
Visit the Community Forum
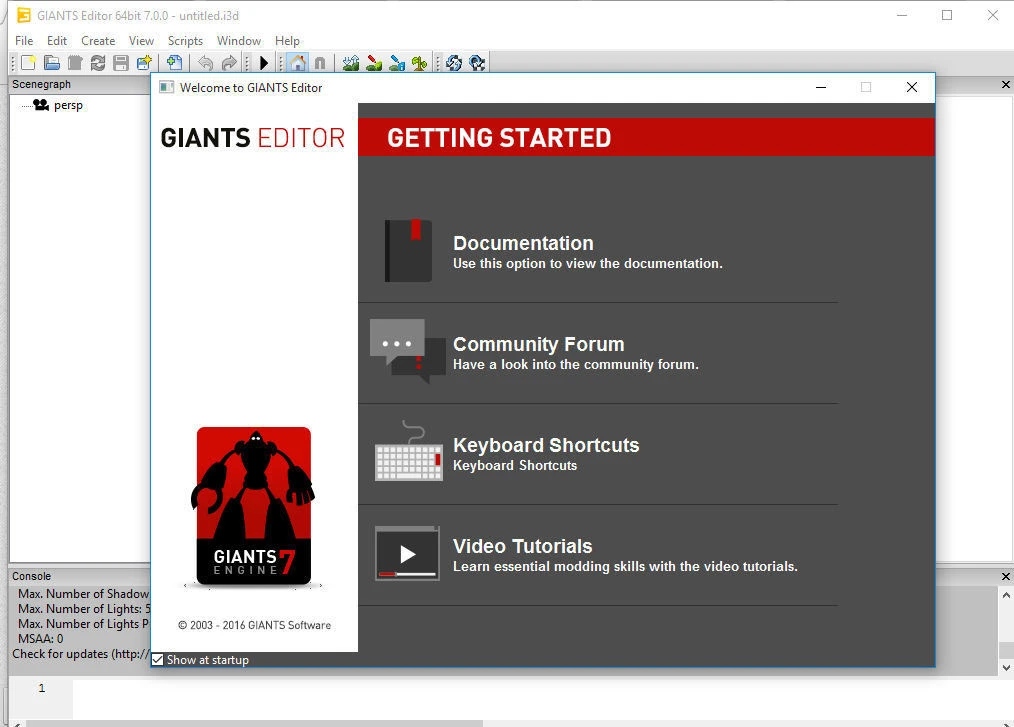[538, 344]
